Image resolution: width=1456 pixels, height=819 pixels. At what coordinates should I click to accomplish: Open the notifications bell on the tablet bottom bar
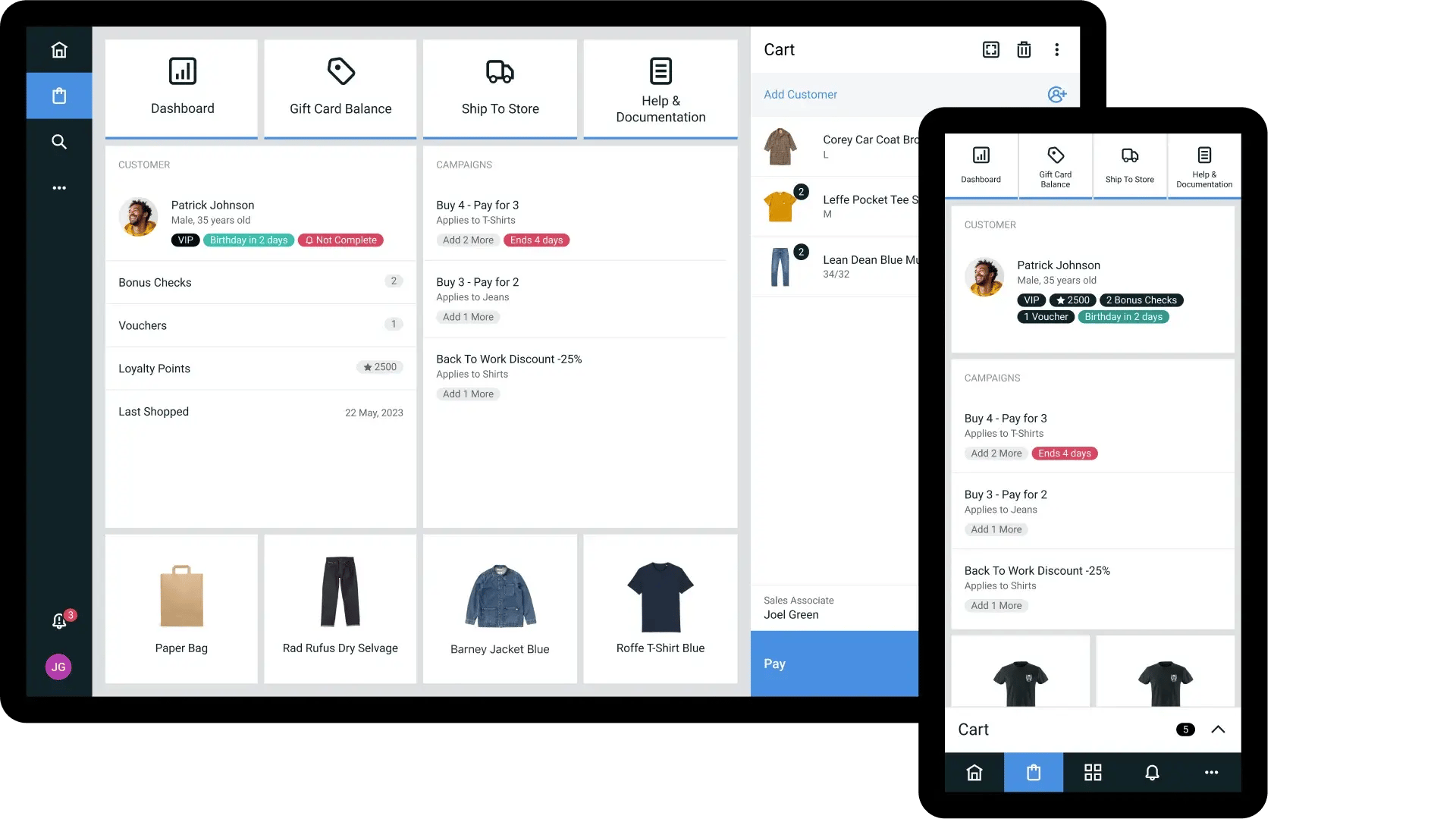click(x=1152, y=772)
